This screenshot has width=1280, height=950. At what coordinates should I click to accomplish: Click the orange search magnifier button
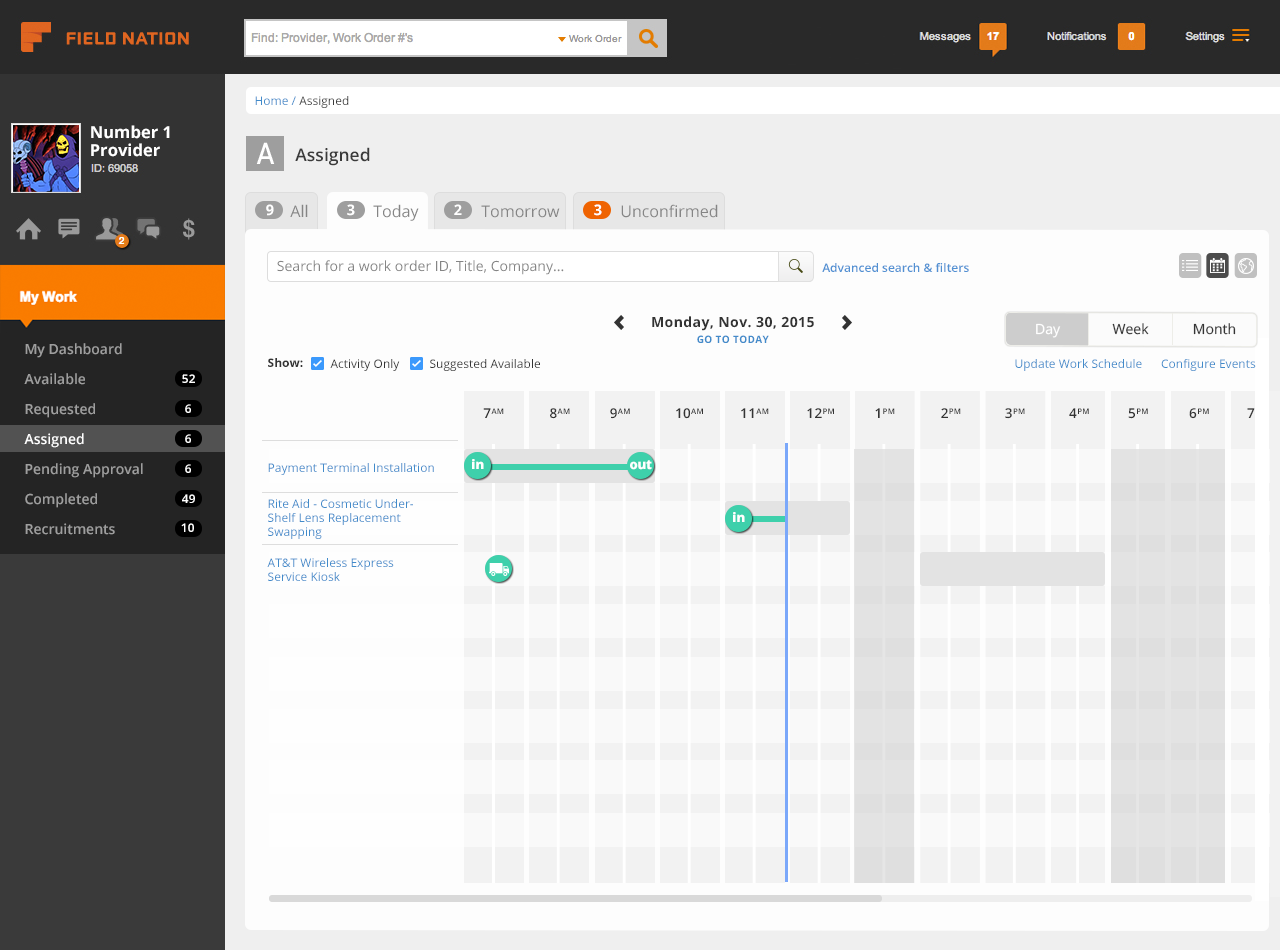(x=648, y=38)
